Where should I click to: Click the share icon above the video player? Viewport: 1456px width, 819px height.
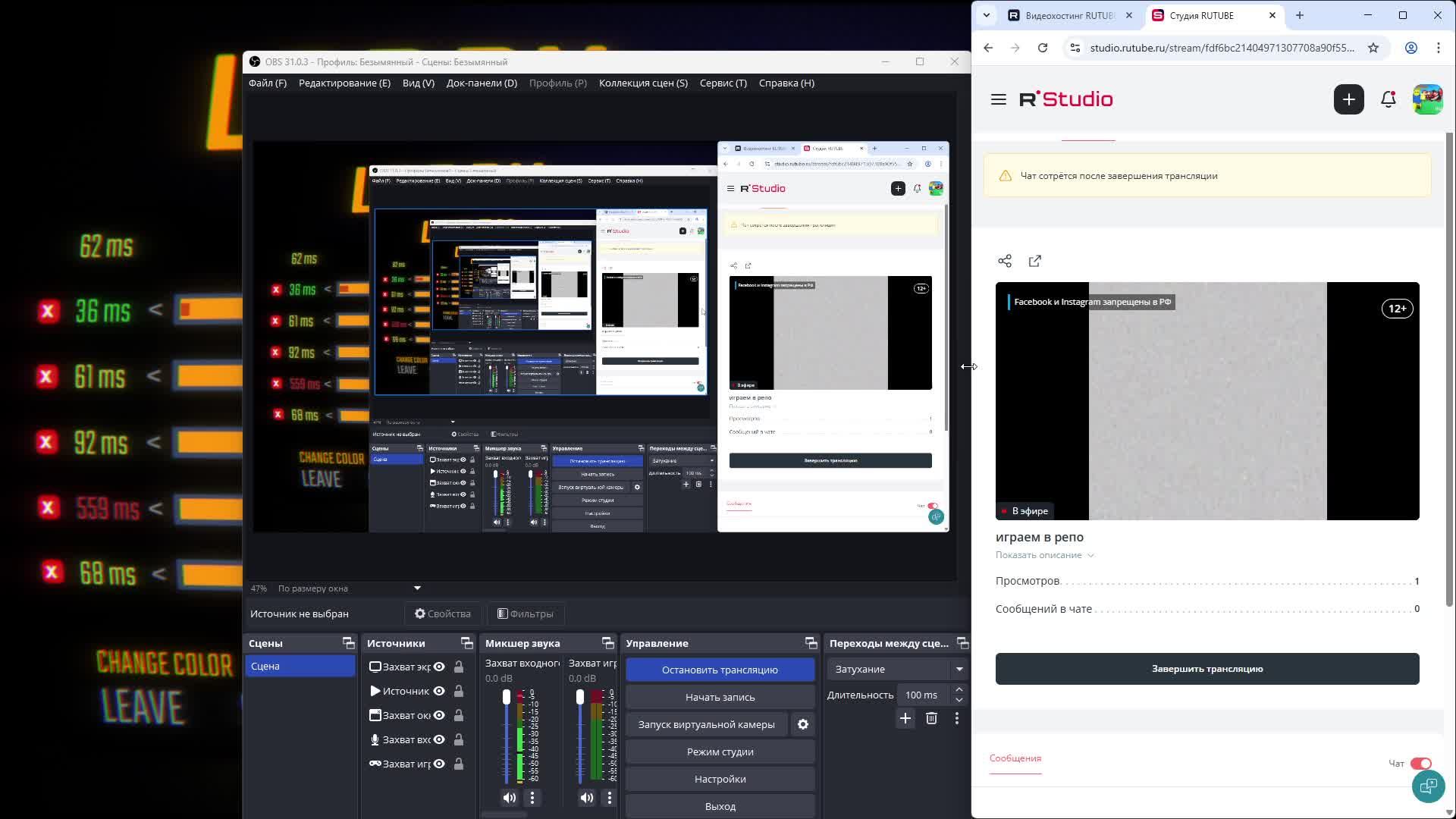pos(1005,261)
